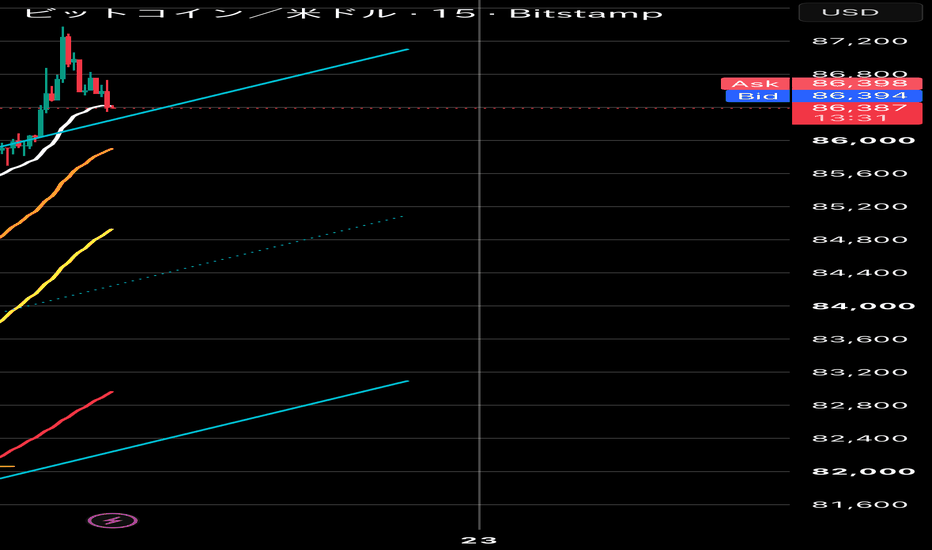
Task: Select the red moving average line
Action: click(59, 423)
